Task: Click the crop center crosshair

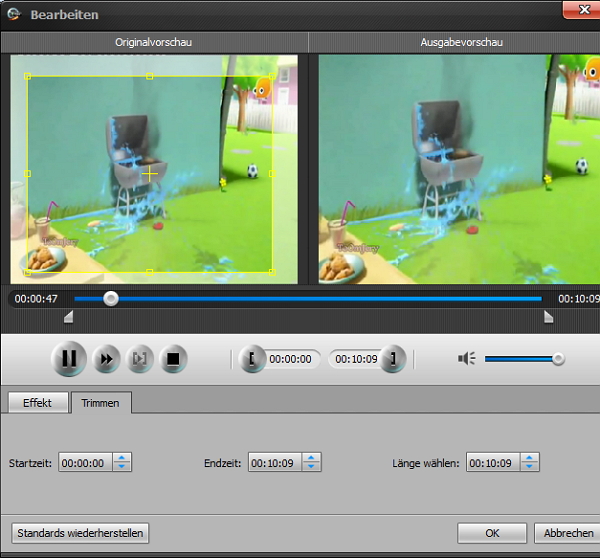Action: tap(150, 174)
